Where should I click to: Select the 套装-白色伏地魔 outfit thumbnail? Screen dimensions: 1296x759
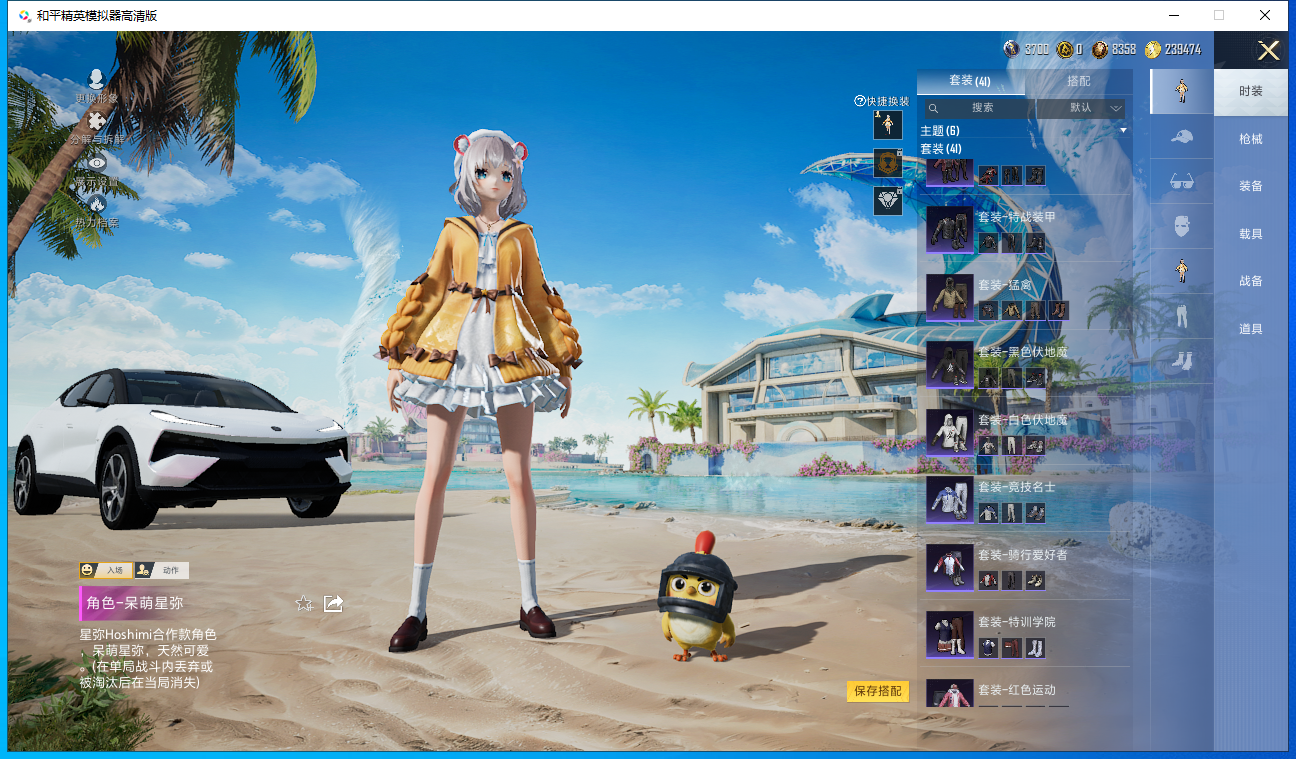click(x=950, y=432)
